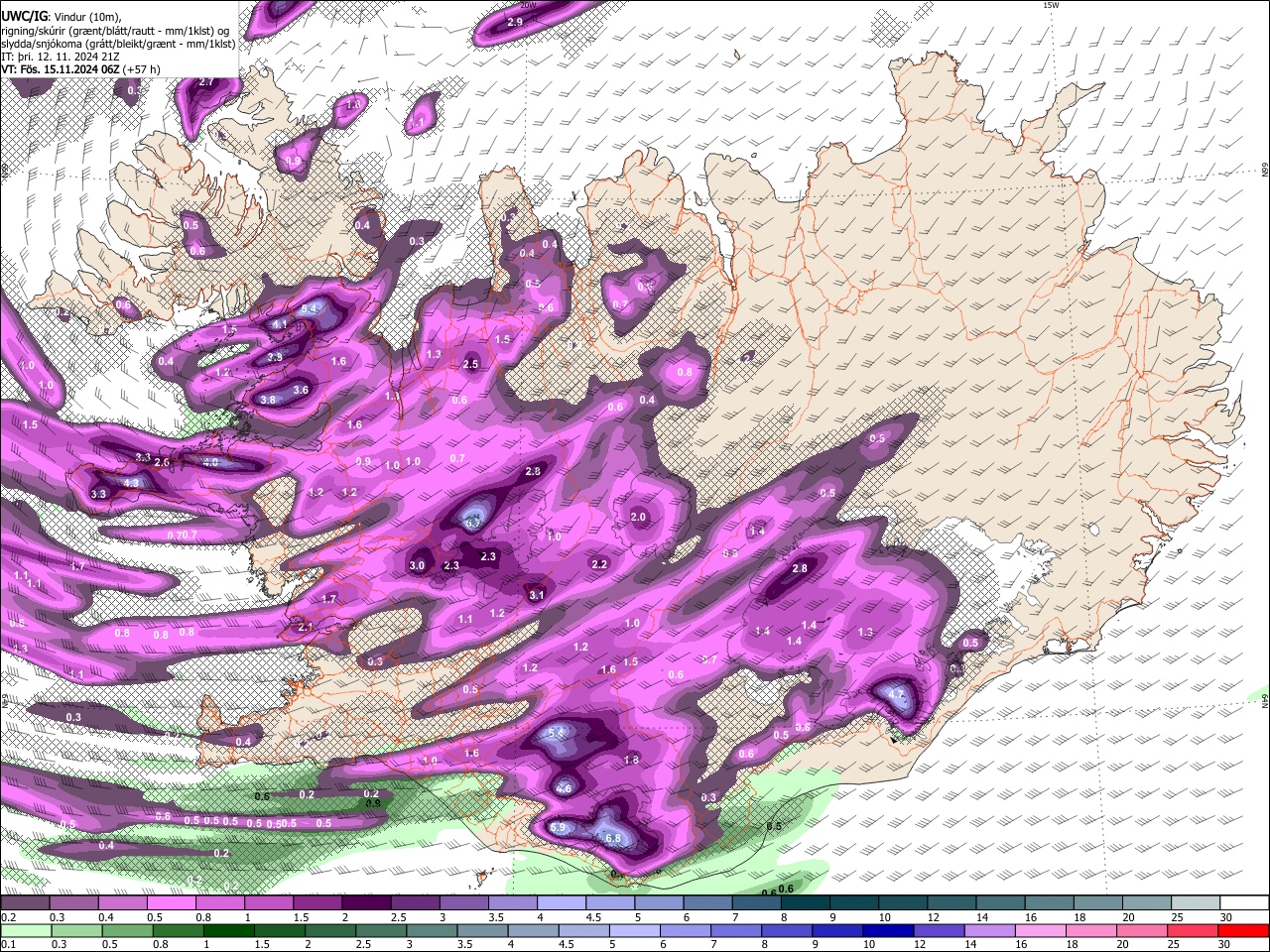
Task: Click the navy blue rain swatch between 10 and 12
Action: click(x=889, y=930)
